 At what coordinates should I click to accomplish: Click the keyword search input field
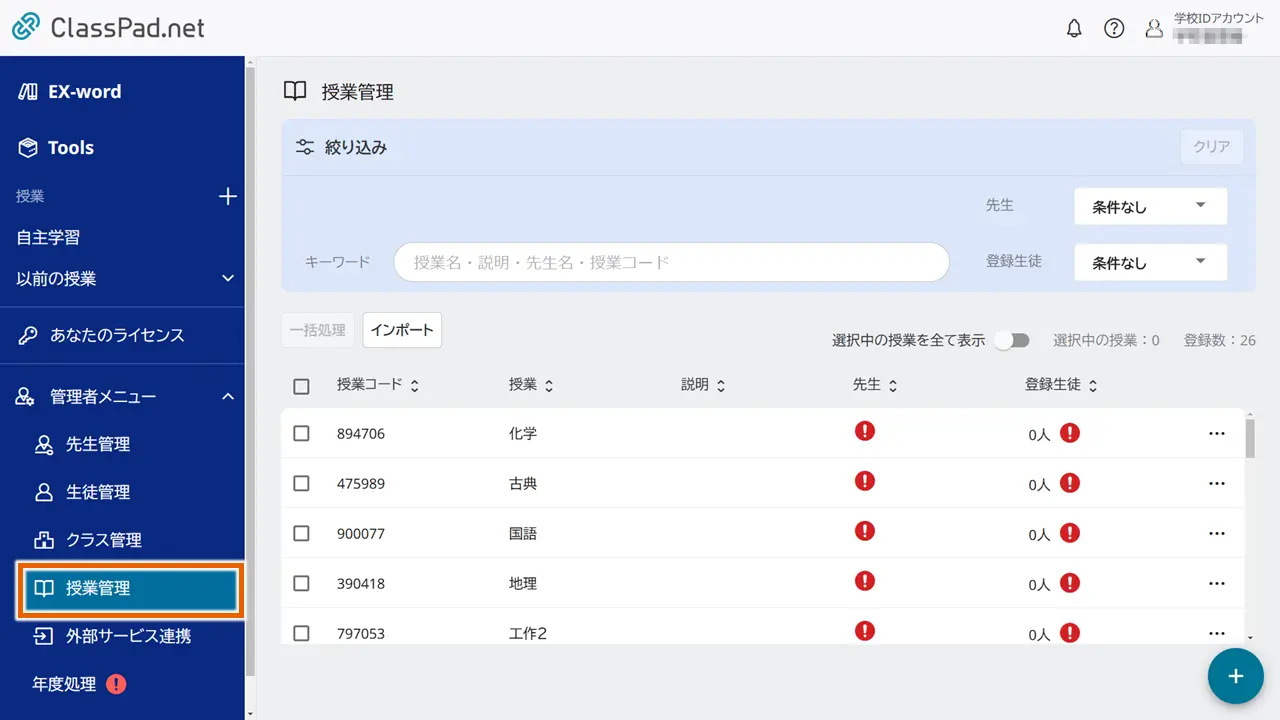point(670,262)
